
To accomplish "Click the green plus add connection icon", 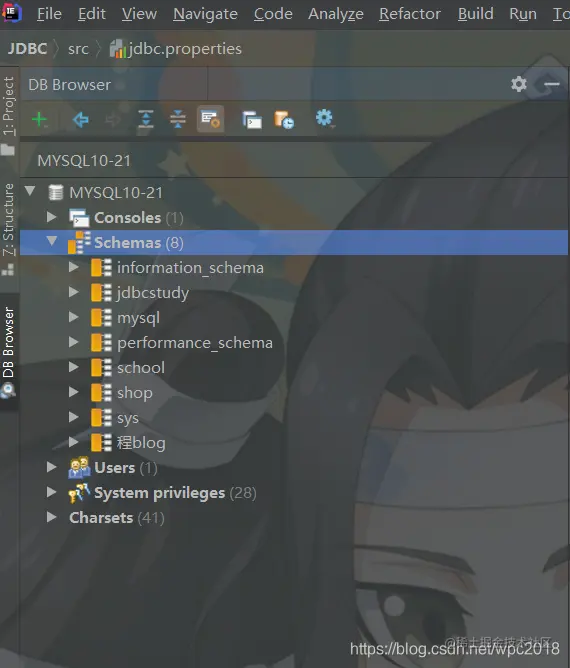I will [39, 119].
